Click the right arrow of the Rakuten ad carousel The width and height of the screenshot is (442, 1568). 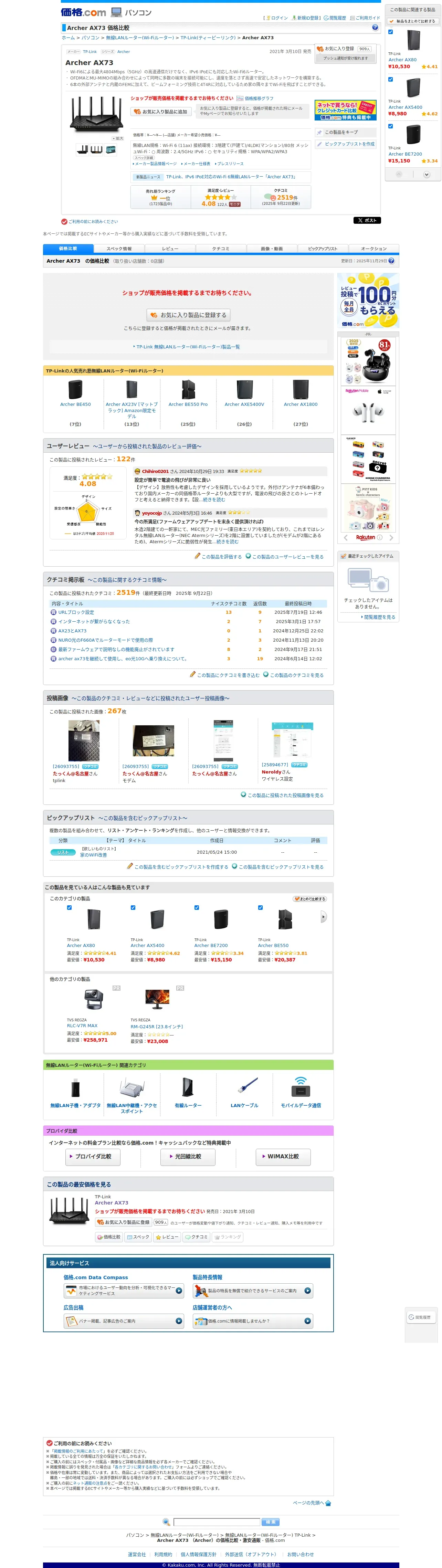[x=391, y=537]
